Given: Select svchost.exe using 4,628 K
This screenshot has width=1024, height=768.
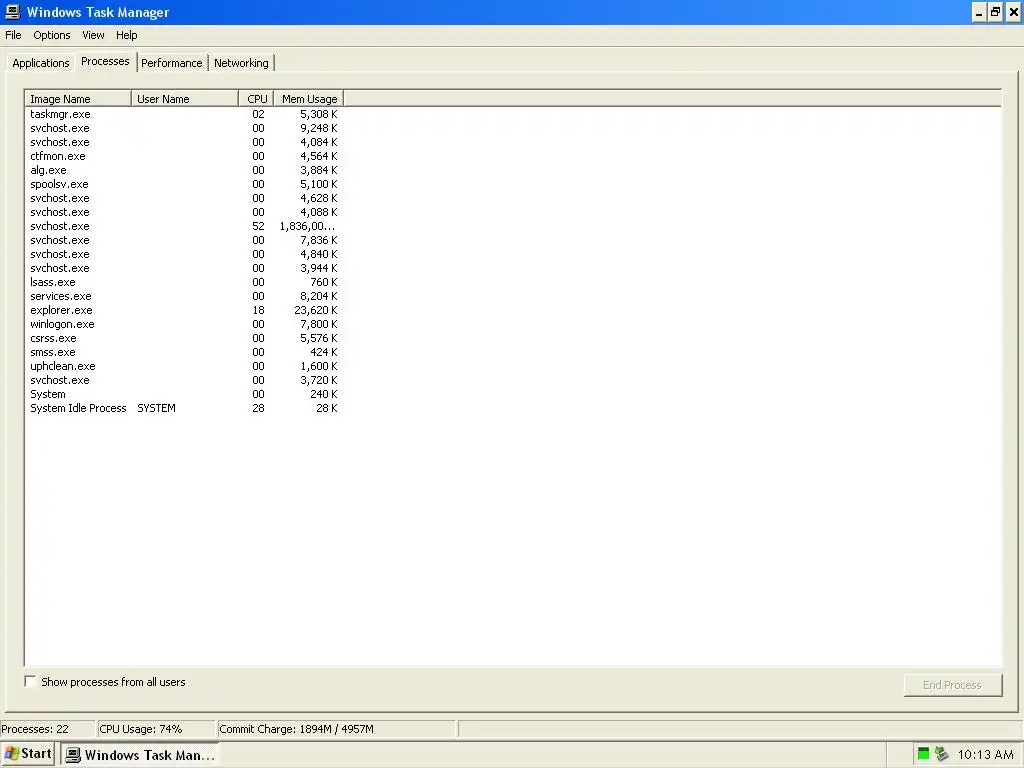Looking at the screenshot, I should (x=184, y=199).
